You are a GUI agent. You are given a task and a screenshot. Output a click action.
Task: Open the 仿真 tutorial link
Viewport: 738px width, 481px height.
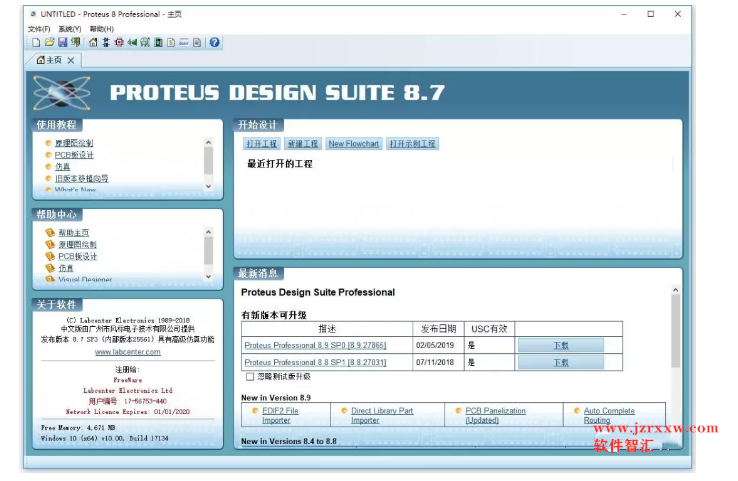click(x=62, y=167)
